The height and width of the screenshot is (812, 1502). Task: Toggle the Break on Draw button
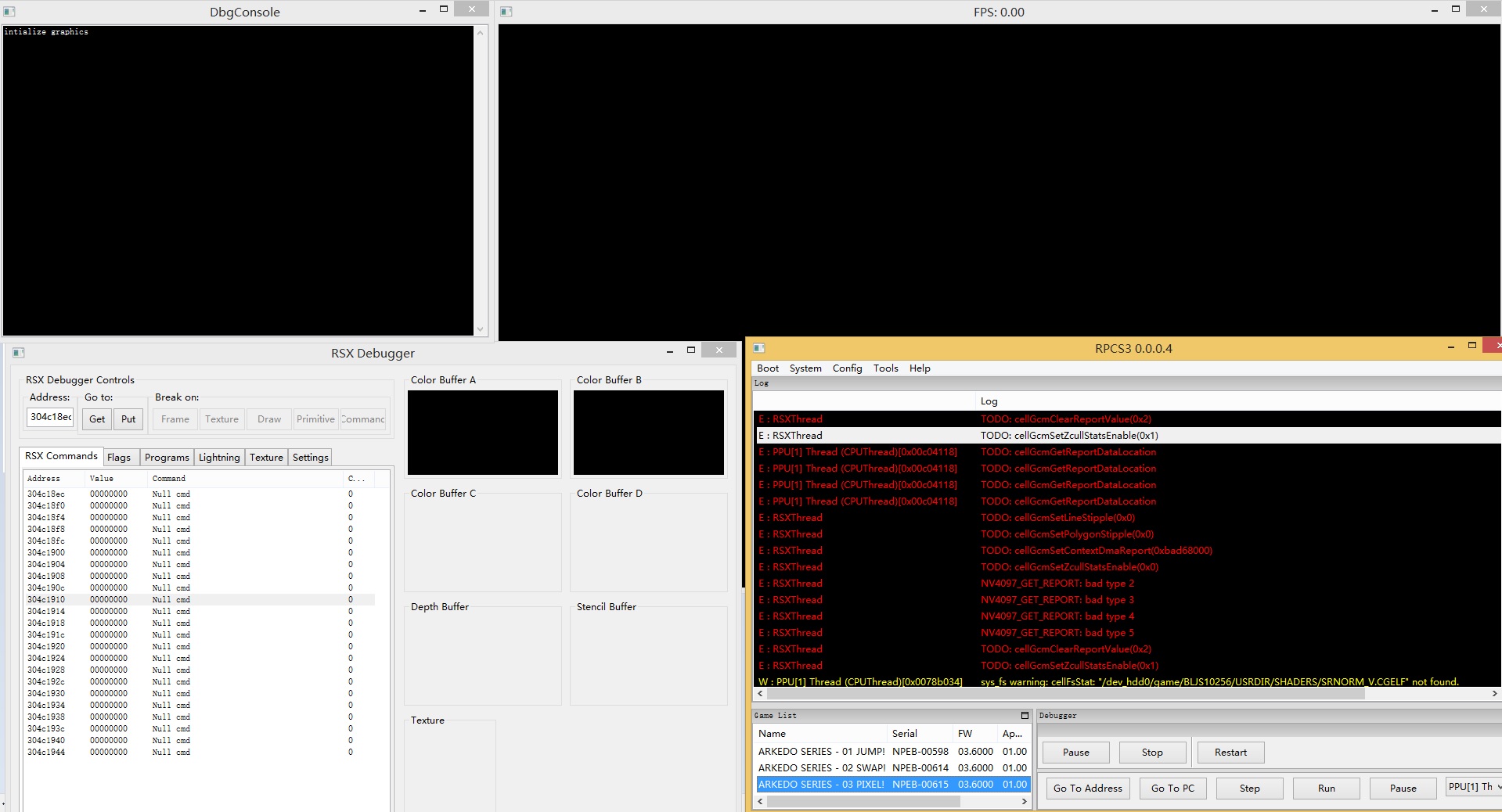[x=269, y=419]
